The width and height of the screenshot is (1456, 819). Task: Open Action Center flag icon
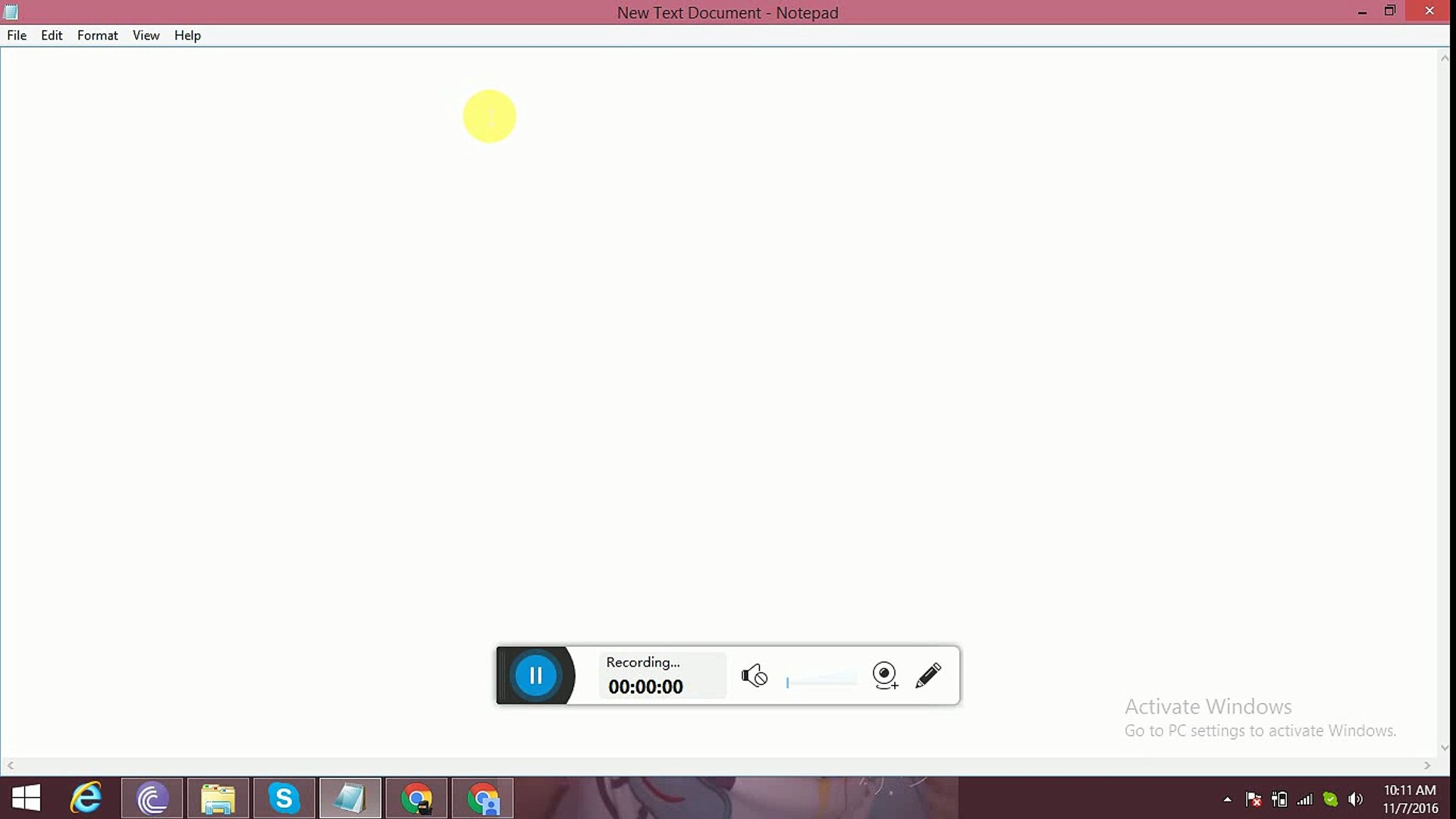tap(1254, 799)
